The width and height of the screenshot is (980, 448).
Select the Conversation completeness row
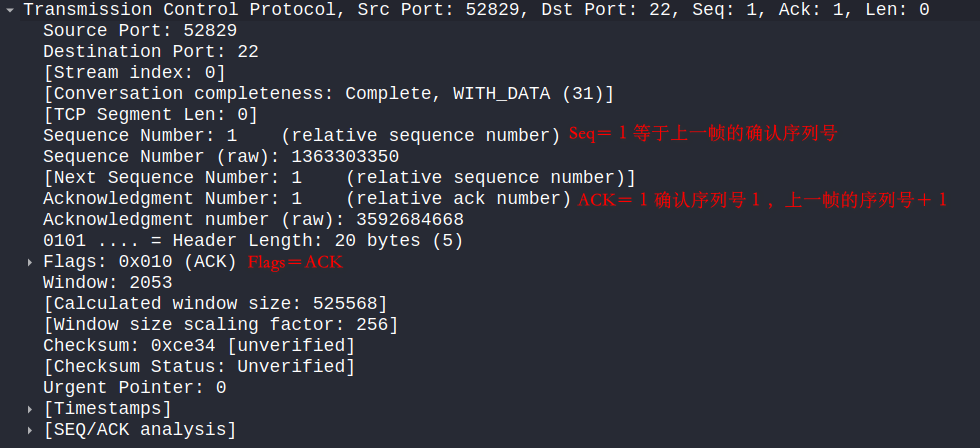[x=329, y=94]
